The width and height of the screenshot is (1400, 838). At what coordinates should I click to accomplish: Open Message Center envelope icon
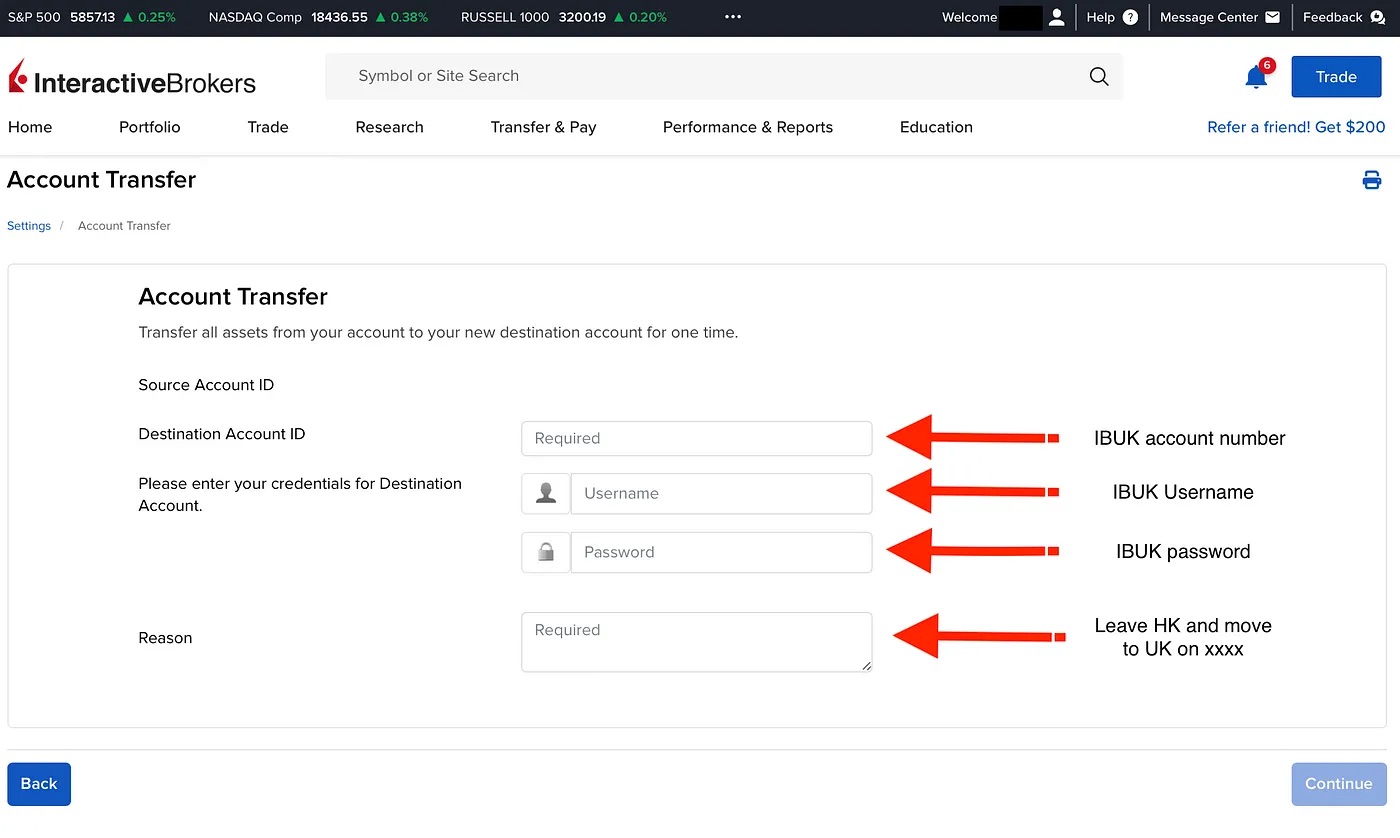[1272, 17]
